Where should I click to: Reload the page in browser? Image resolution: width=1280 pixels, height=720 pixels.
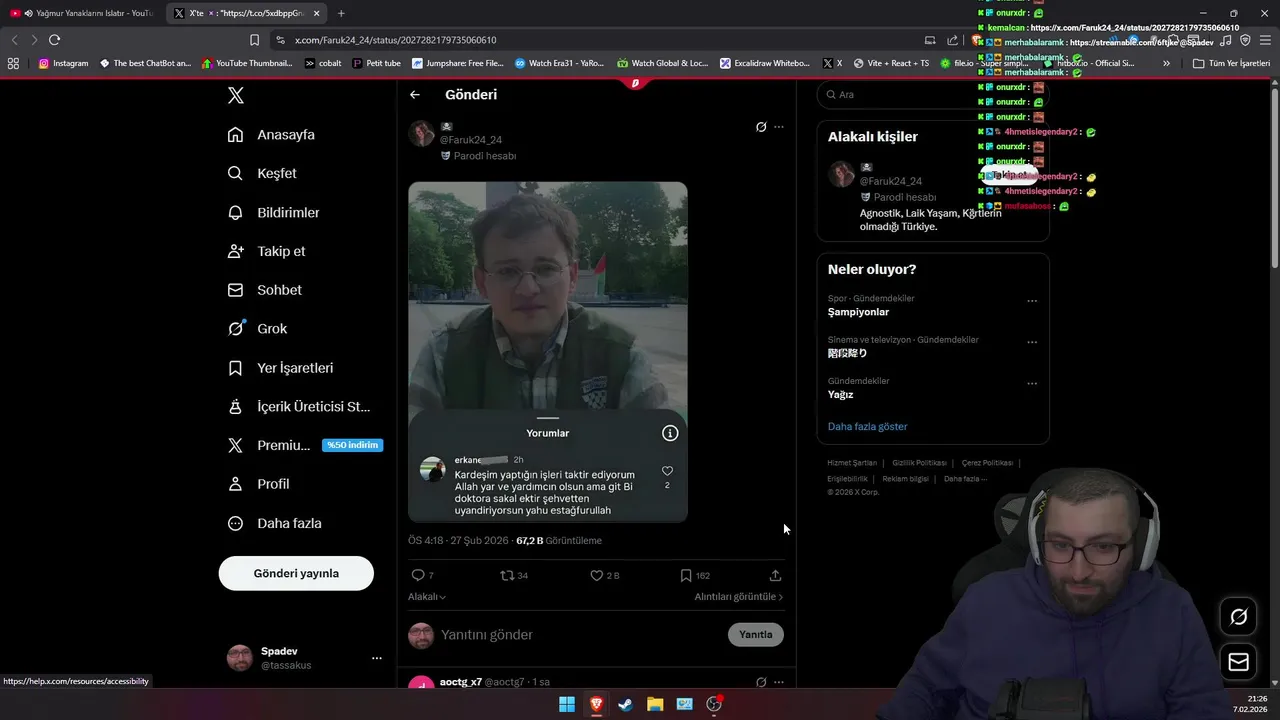click(54, 40)
